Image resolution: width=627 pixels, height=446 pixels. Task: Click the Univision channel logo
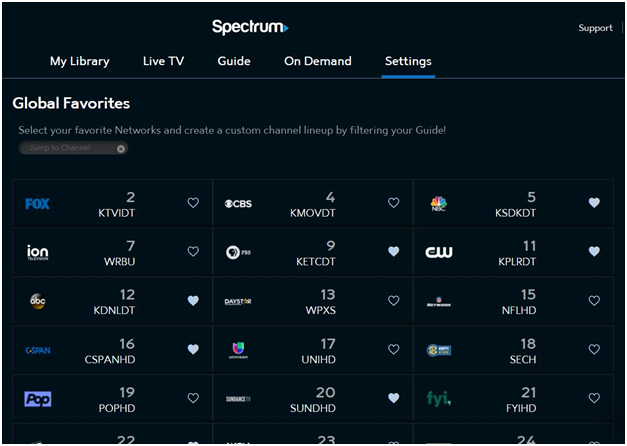coord(238,350)
